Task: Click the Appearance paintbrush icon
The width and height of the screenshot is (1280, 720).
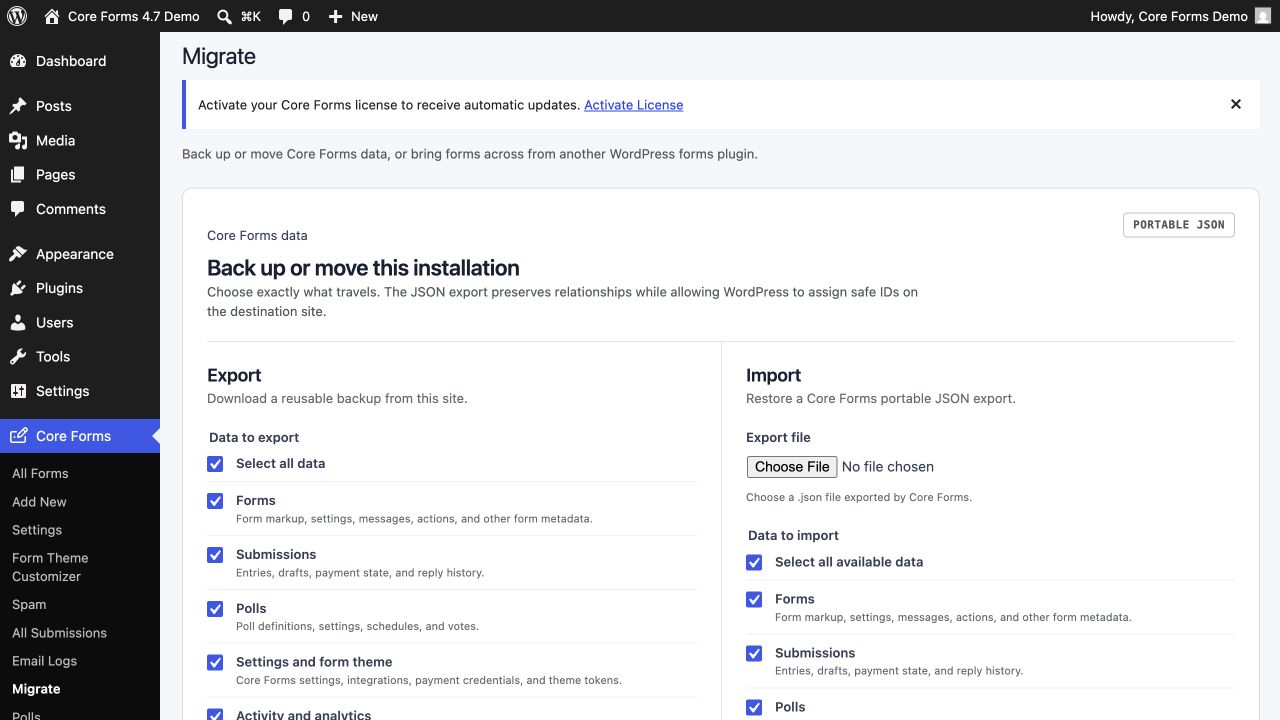Action: pyautogui.click(x=18, y=254)
